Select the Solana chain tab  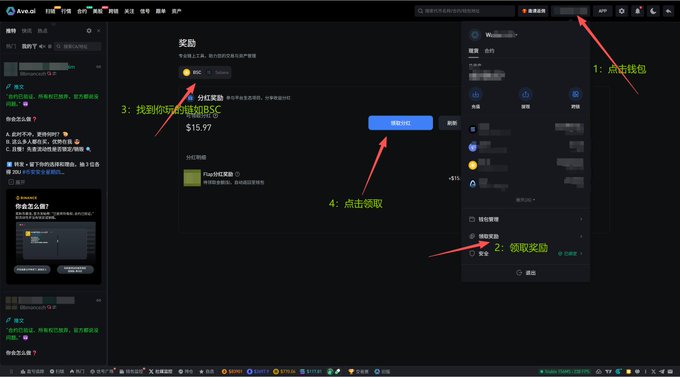tap(219, 72)
